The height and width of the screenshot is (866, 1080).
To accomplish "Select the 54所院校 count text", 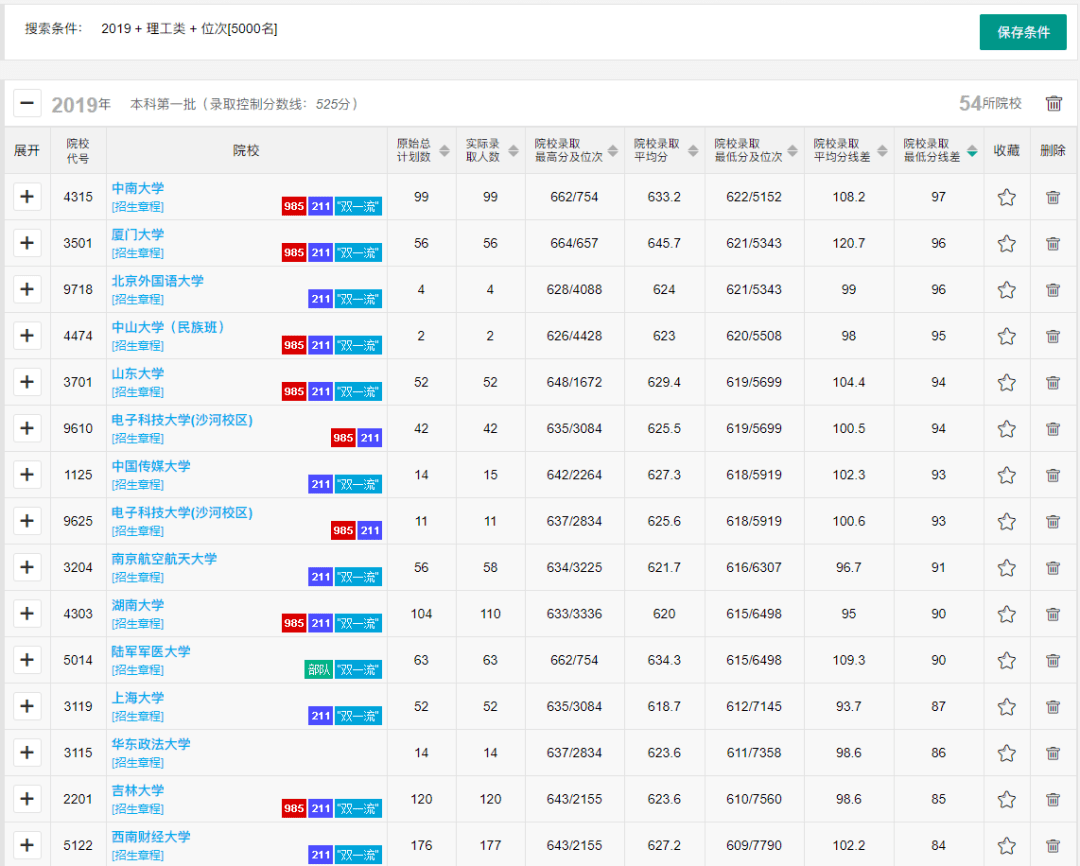I will (x=990, y=103).
